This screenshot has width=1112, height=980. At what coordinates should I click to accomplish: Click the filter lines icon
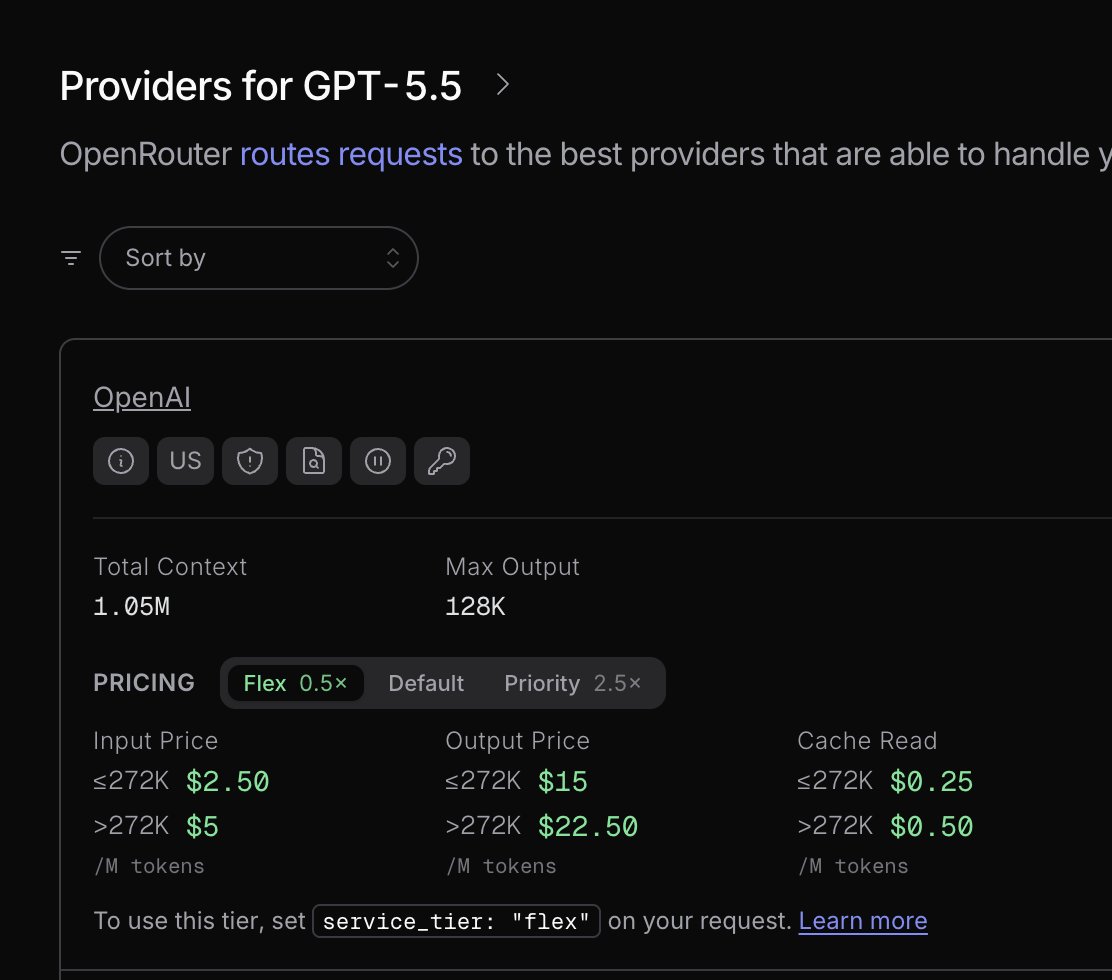pos(71,258)
